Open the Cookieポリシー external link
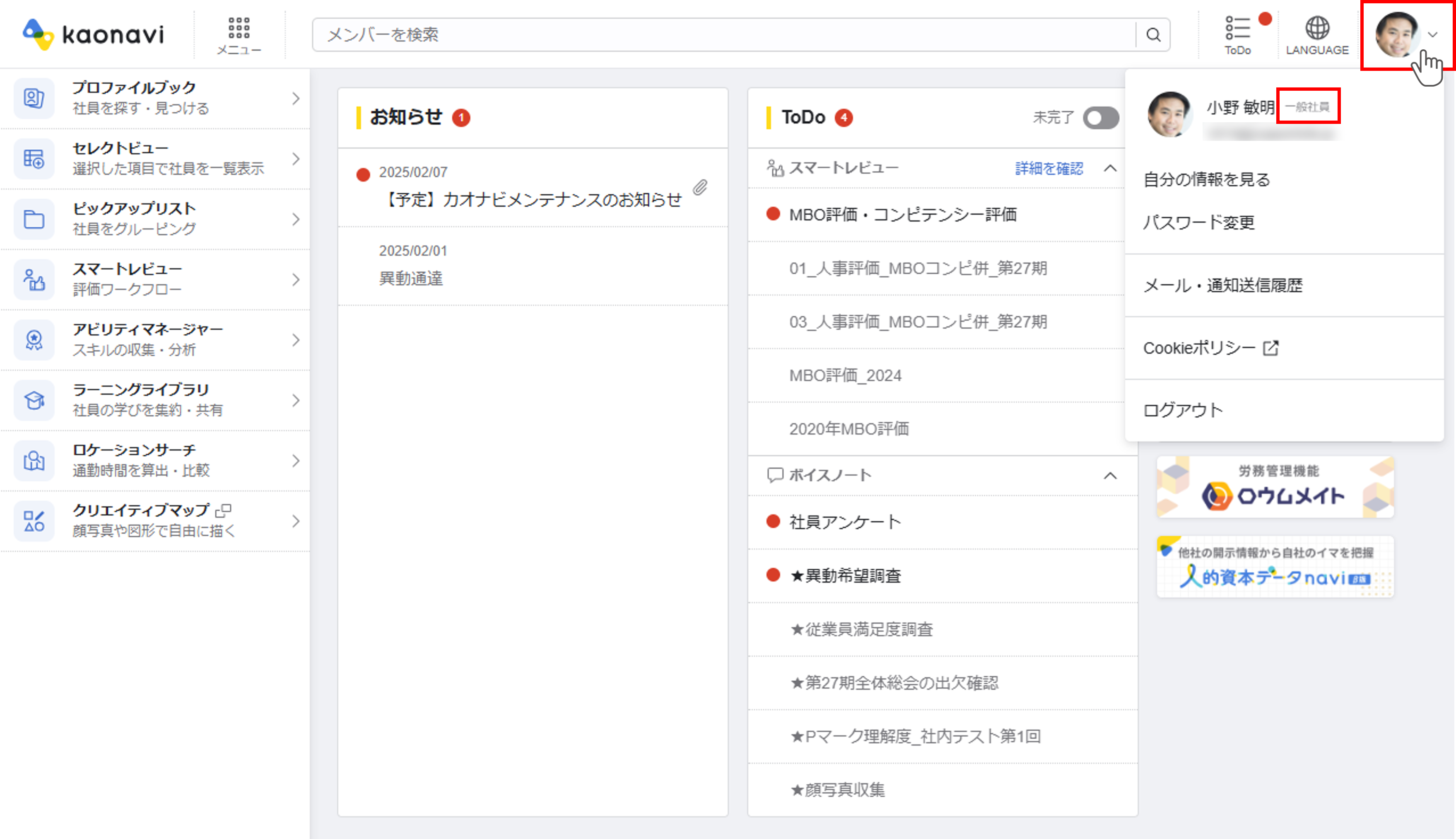This screenshot has width=1456, height=839. point(1210,348)
